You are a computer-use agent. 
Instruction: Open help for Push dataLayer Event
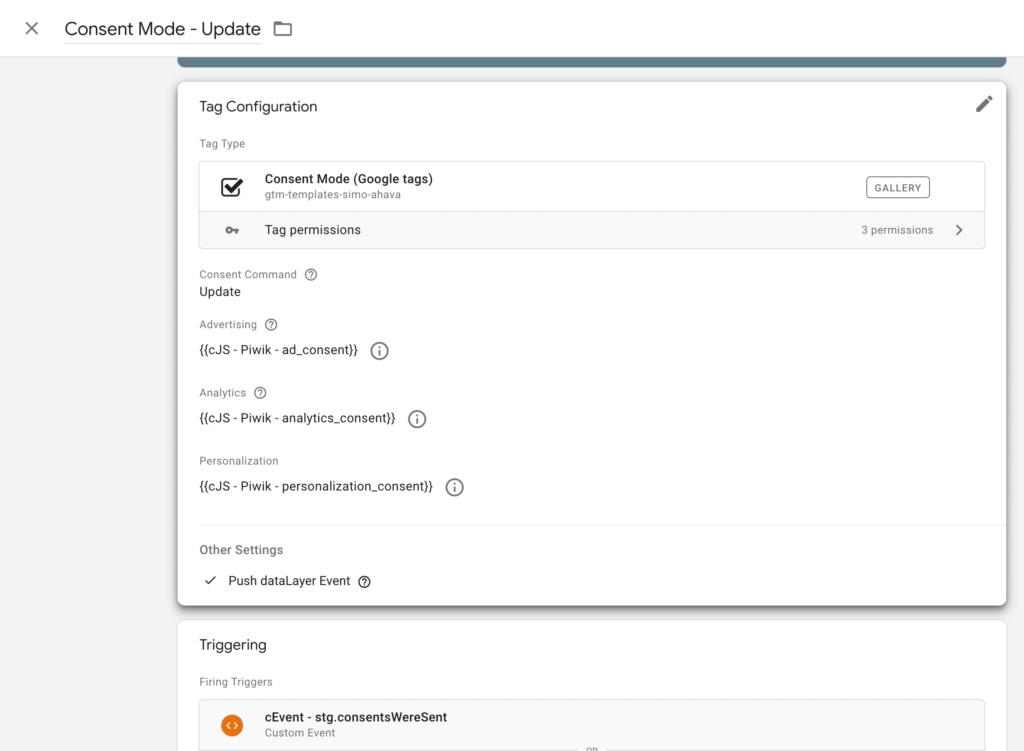click(364, 582)
